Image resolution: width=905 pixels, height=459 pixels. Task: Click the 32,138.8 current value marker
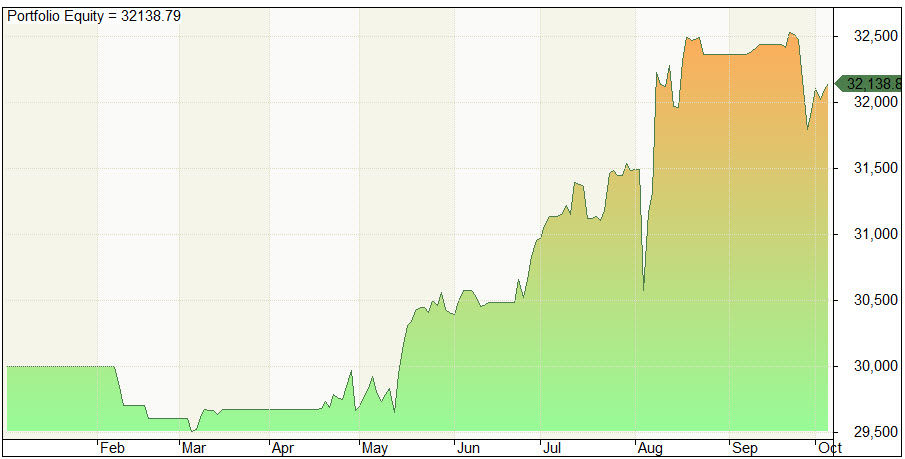pyautogui.click(x=869, y=84)
